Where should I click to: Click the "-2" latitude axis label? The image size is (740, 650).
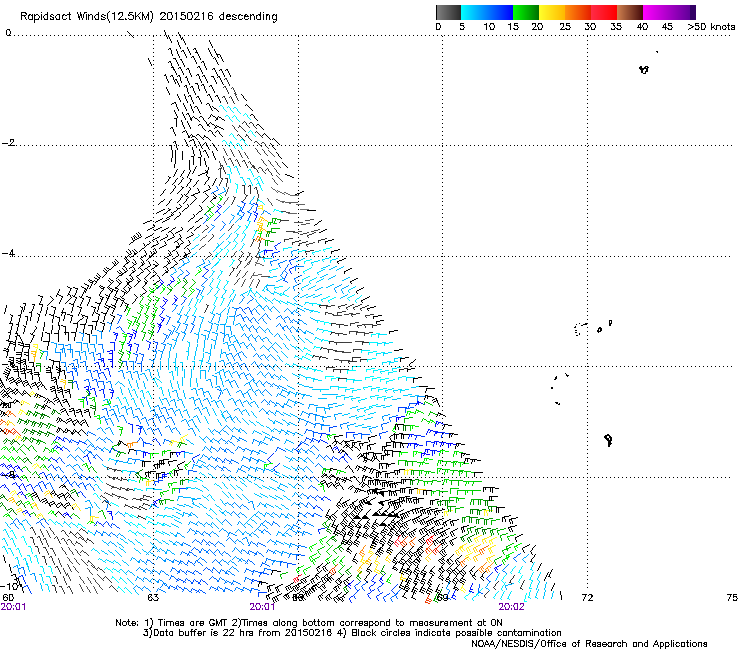[x=8, y=143]
